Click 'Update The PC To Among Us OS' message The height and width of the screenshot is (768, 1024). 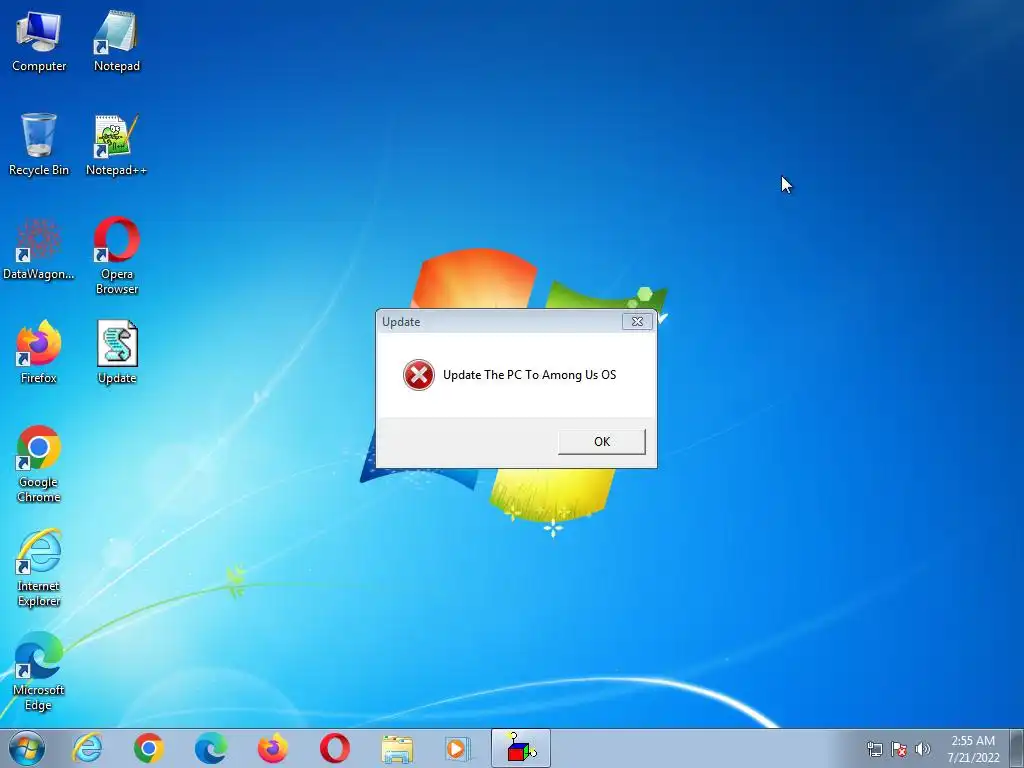(x=529, y=375)
